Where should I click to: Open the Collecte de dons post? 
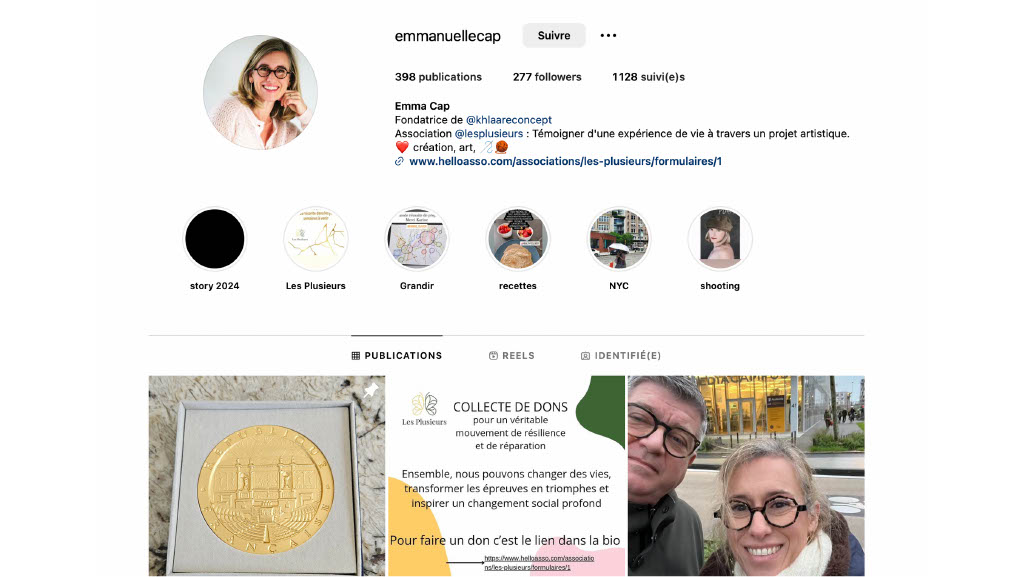pyautogui.click(x=506, y=476)
